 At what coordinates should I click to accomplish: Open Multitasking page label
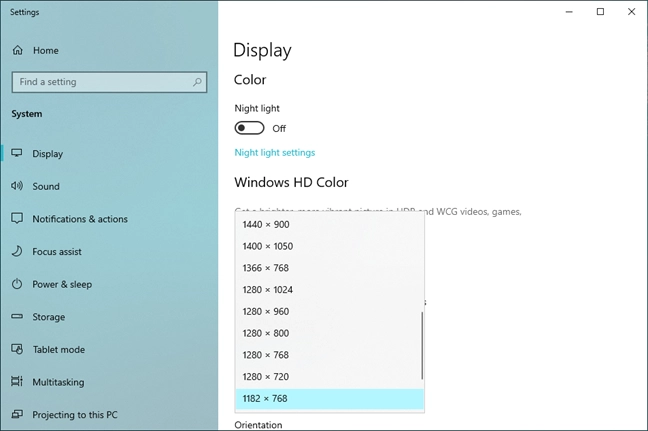click(x=58, y=382)
